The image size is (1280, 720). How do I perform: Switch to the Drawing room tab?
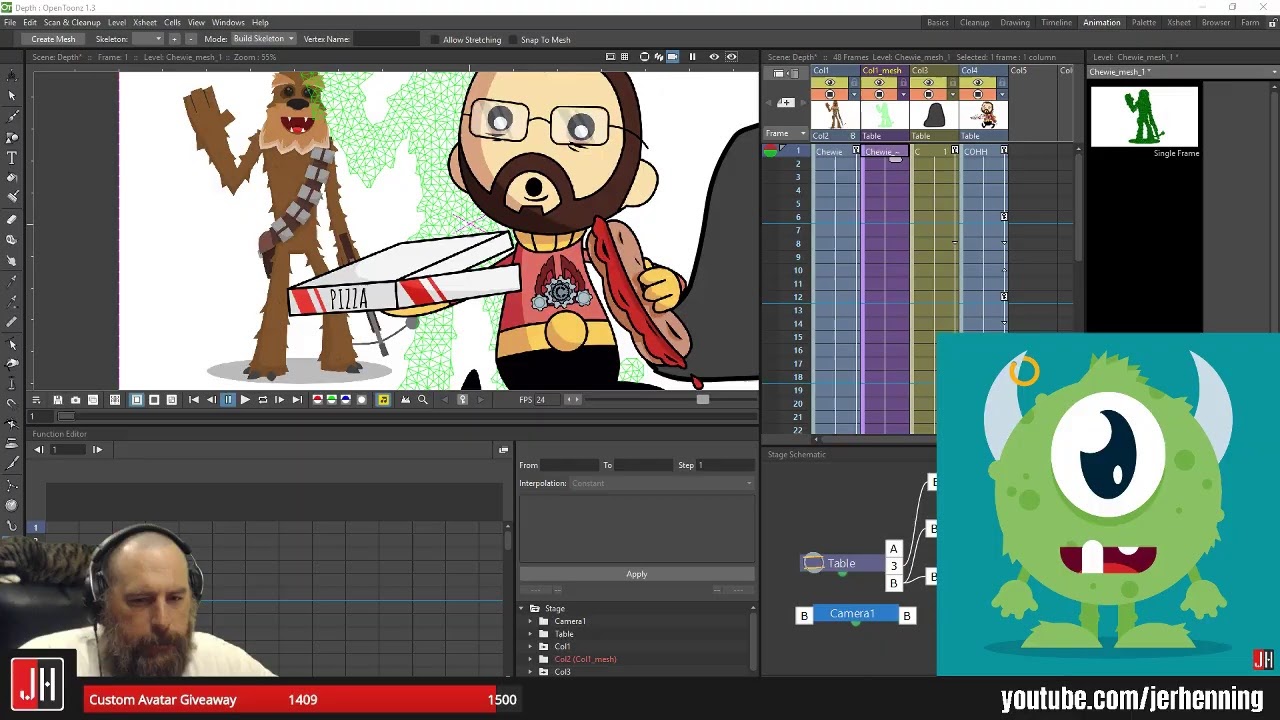click(1015, 22)
